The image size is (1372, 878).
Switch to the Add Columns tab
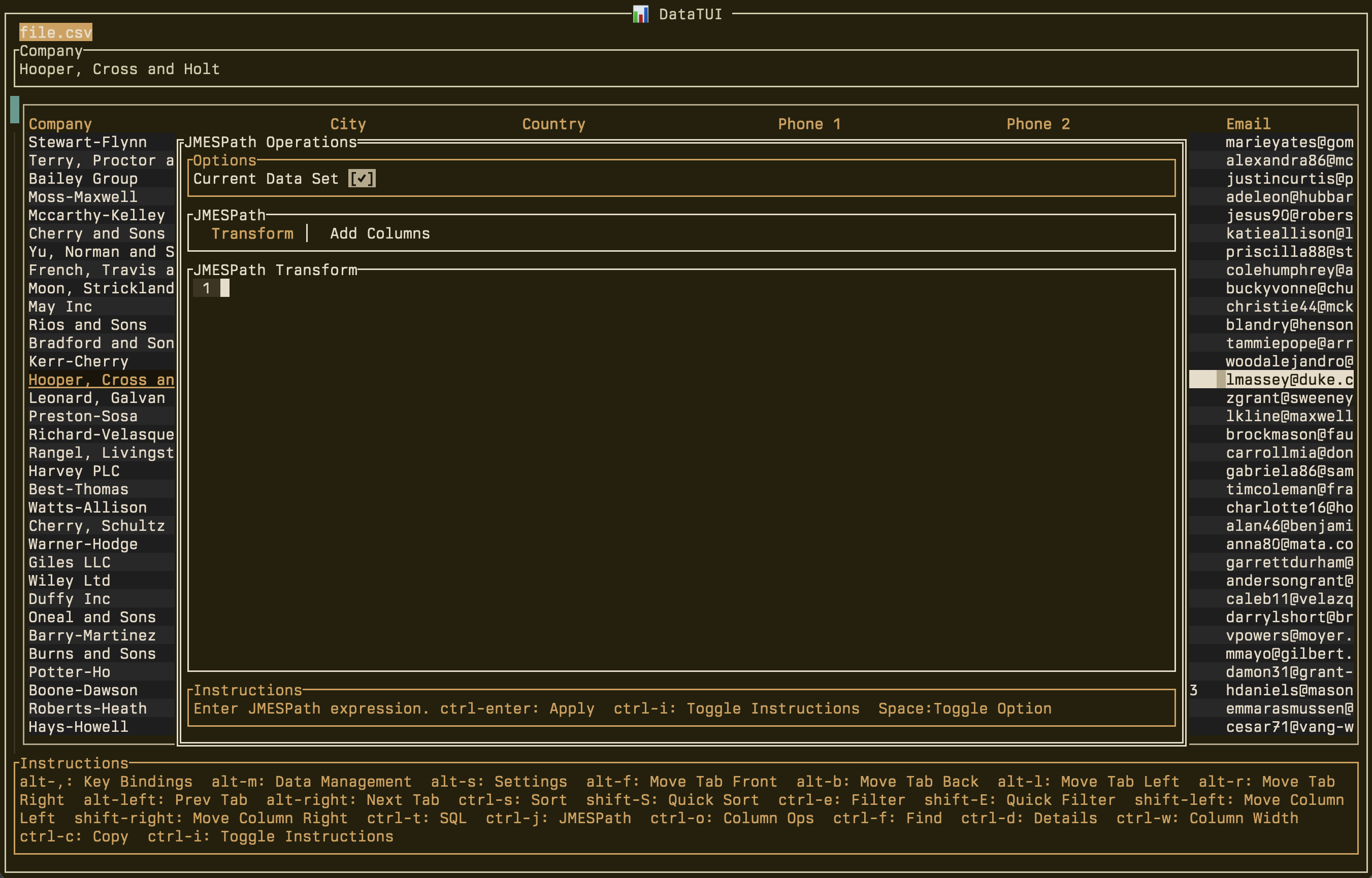point(380,234)
